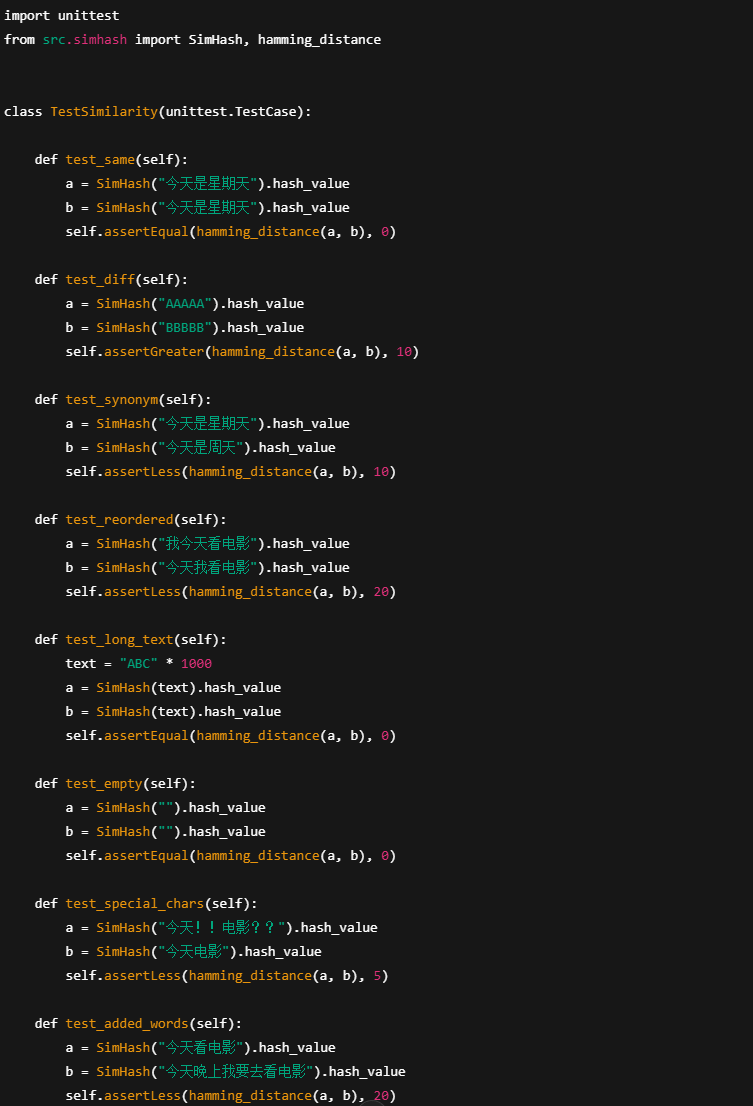Click the 'import unittest' line

61,16
